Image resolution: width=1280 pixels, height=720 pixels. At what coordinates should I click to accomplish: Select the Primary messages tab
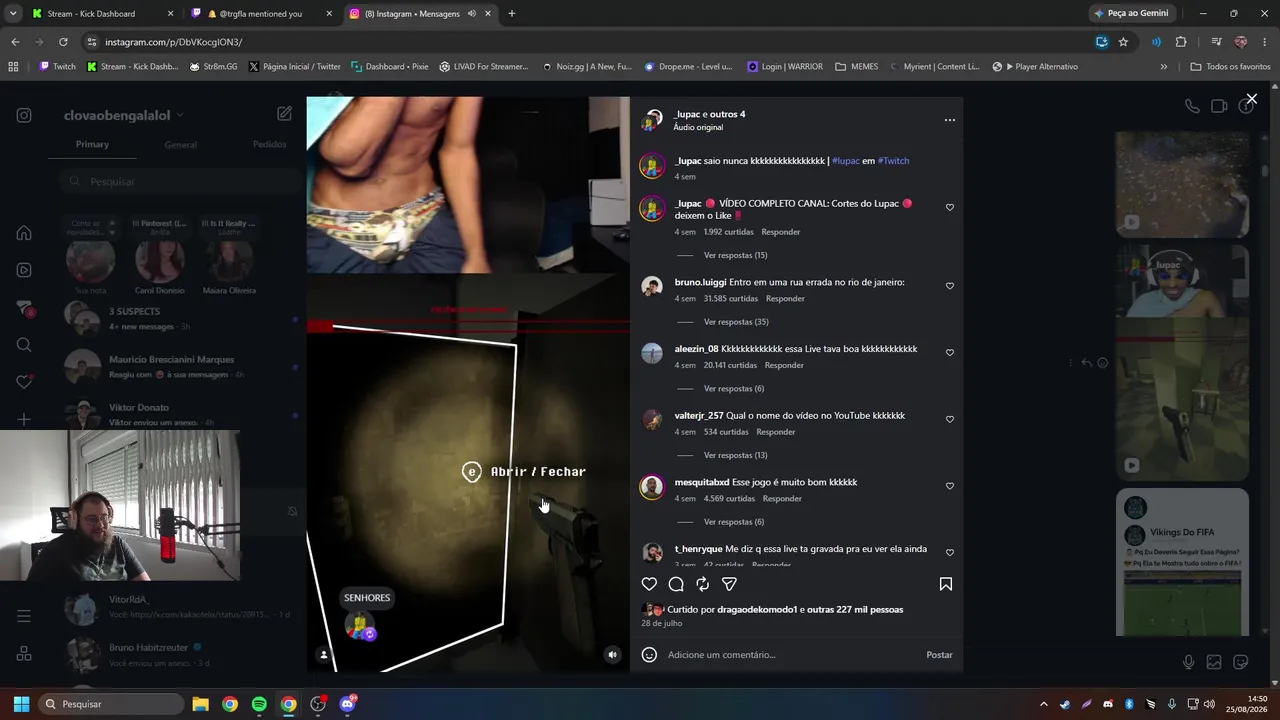coord(92,144)
